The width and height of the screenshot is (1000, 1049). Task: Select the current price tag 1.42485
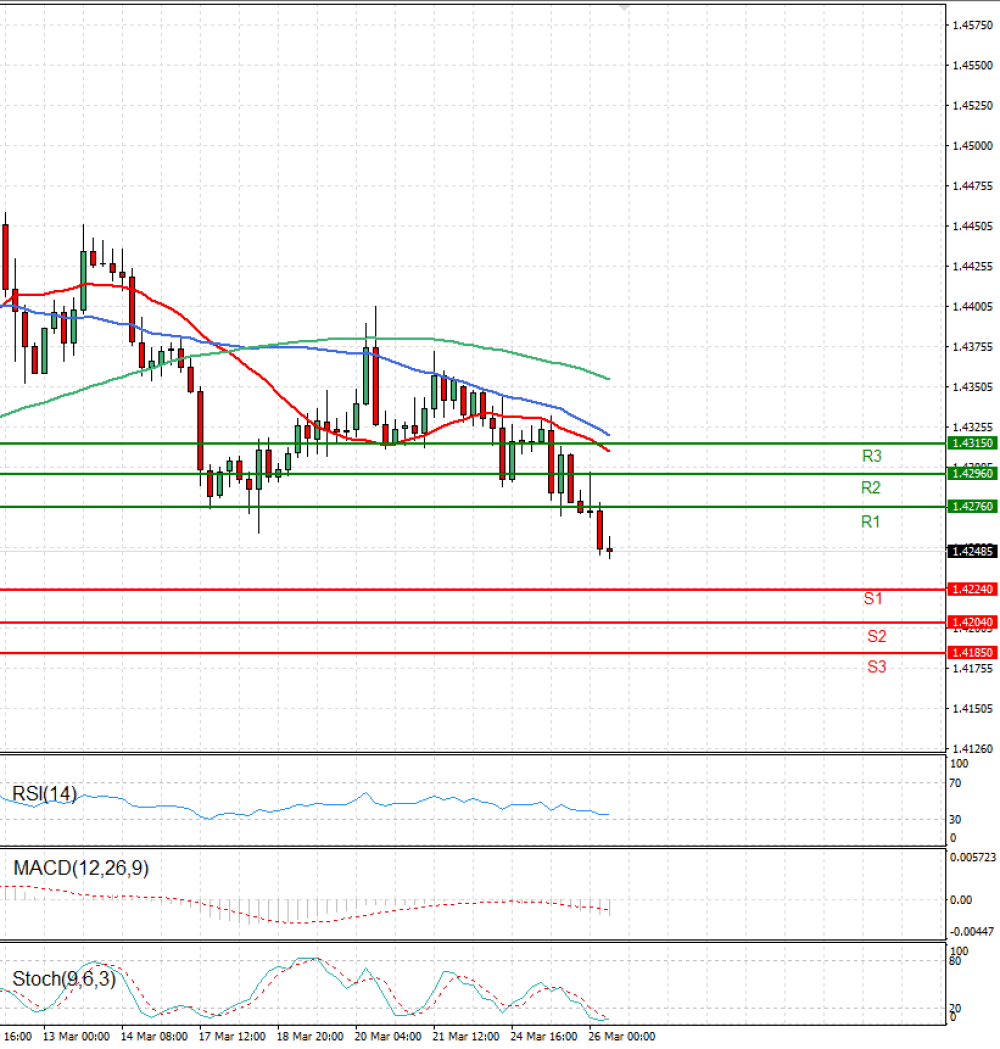(973, 551)
